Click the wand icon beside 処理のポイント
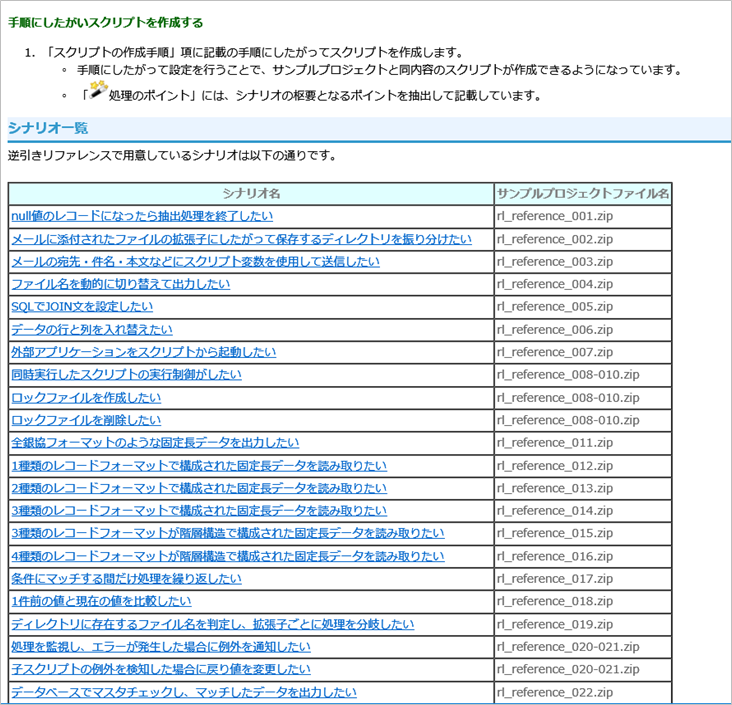 coord(96,92)
